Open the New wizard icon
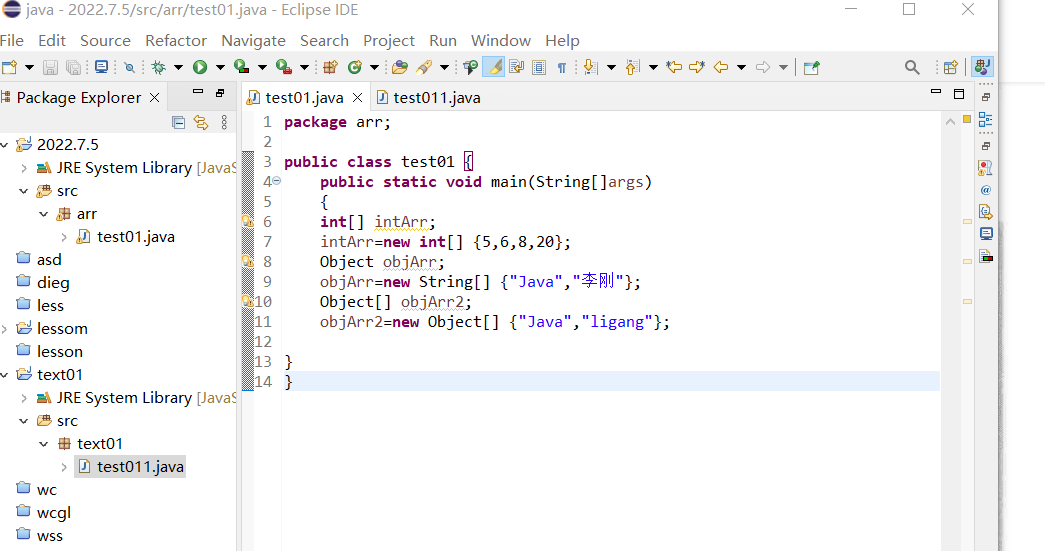Viewport: 1045px width, 551px height. tap(9, 67)
